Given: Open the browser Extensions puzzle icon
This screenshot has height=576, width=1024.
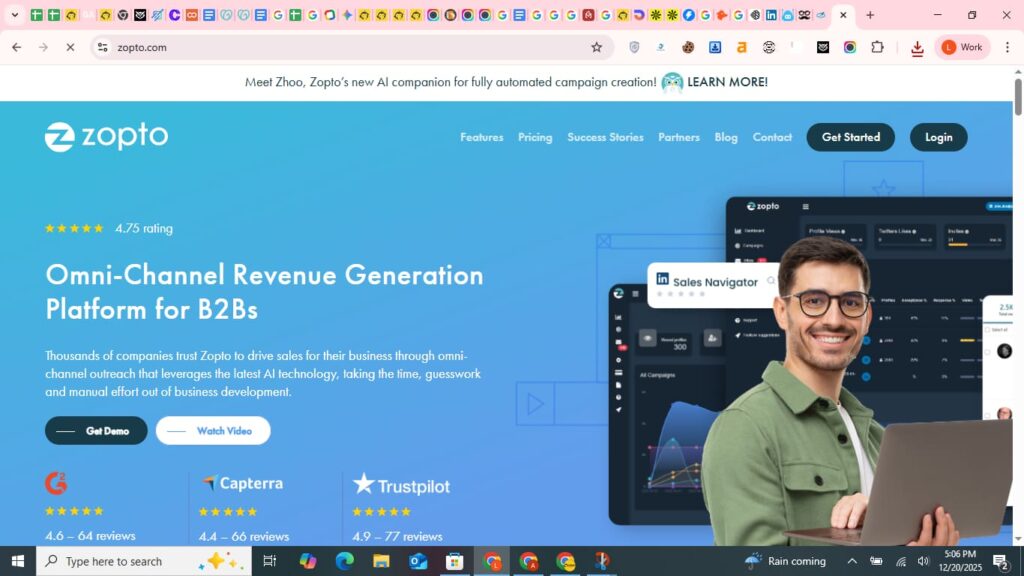Looking at the screenshot, I should point(877,47).
